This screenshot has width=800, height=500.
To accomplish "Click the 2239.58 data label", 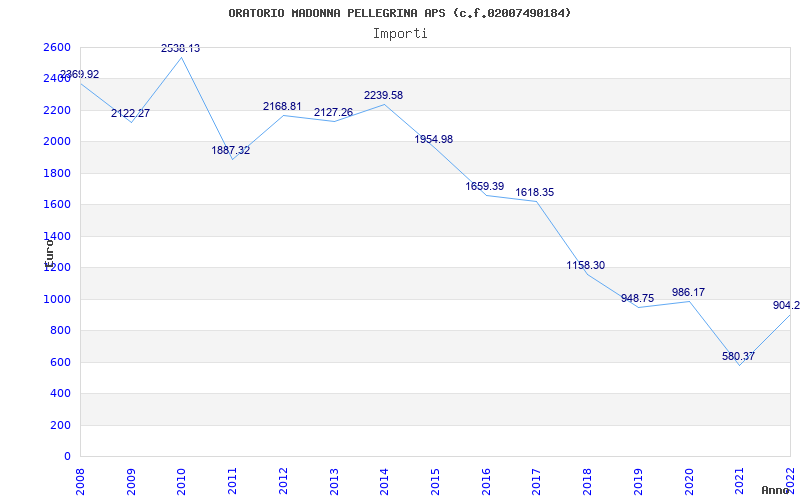I will 383,95.
